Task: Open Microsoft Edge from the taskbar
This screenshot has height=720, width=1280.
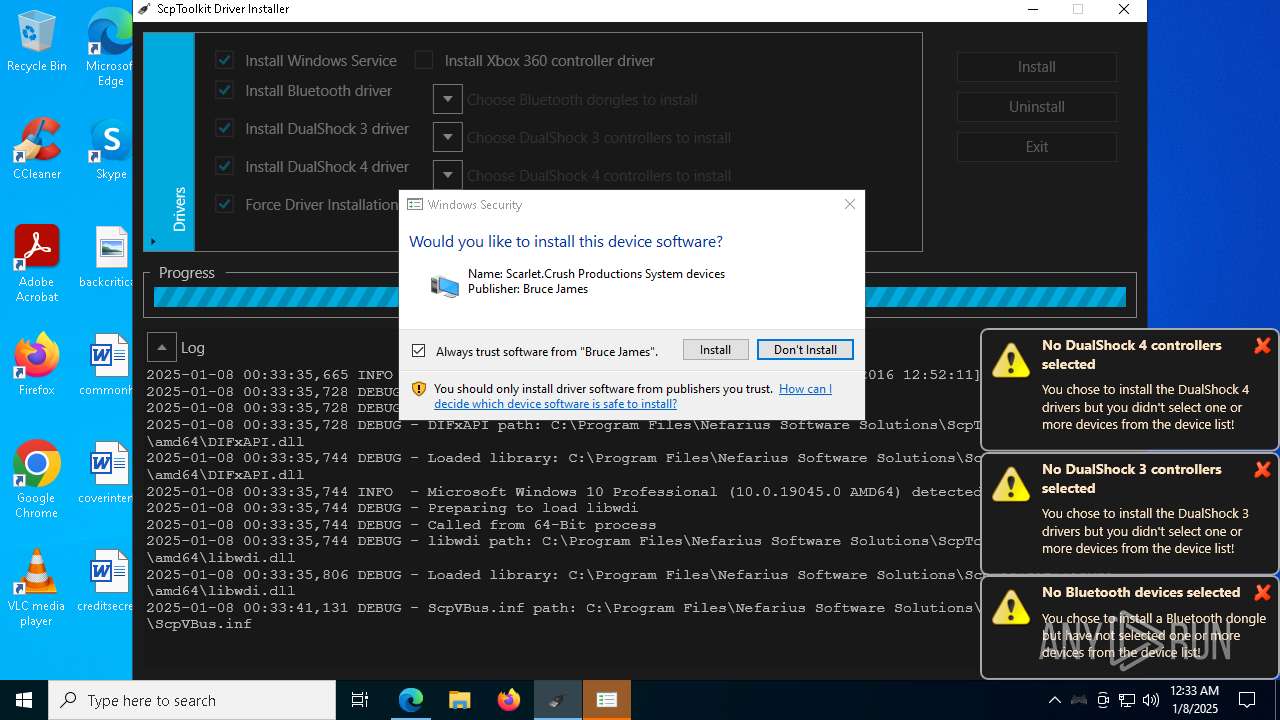Action: [x=411, y=700]
